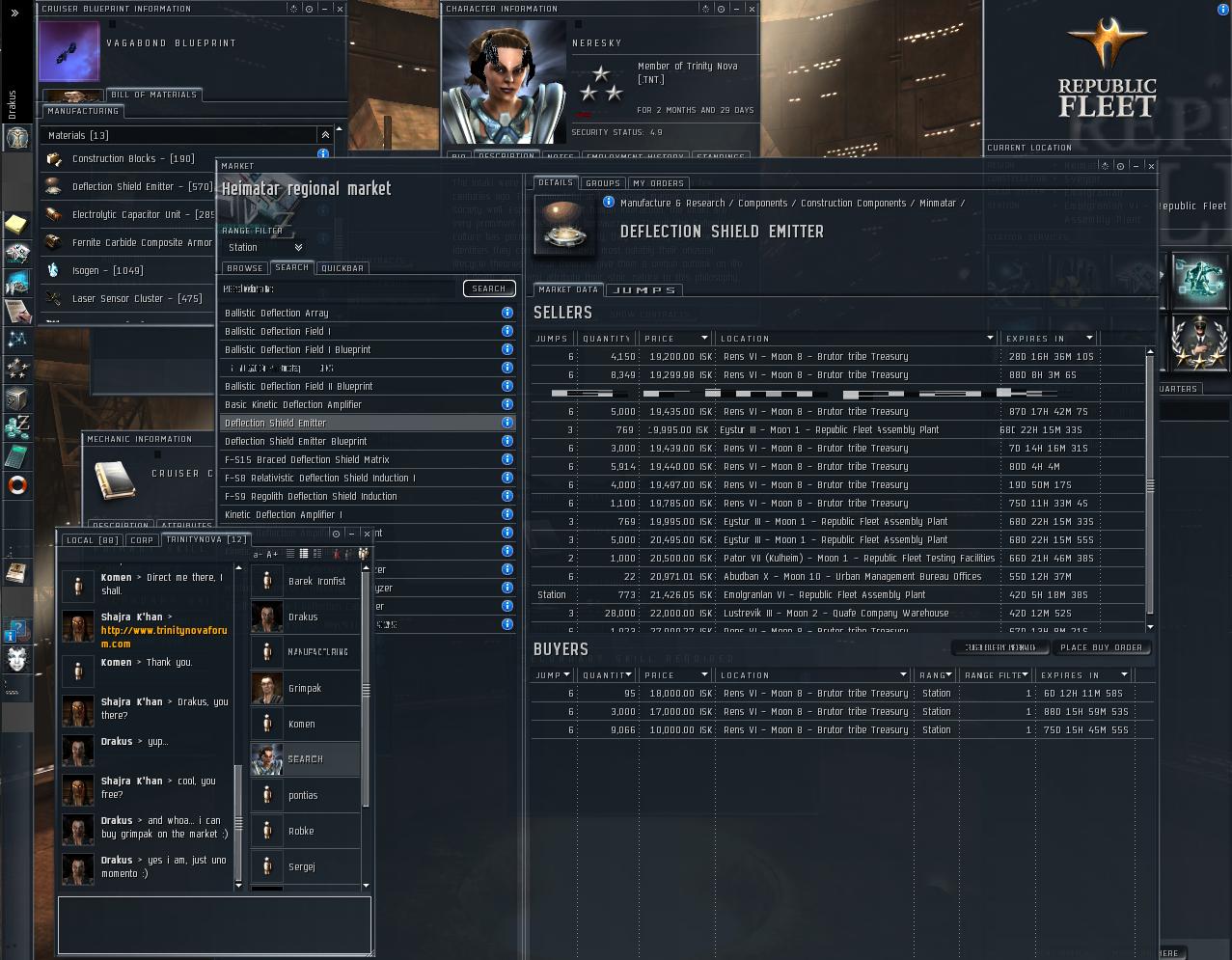Screen dimensions: 1232x960
Task: Pin the Character Information window
Action: pos(721,9)
